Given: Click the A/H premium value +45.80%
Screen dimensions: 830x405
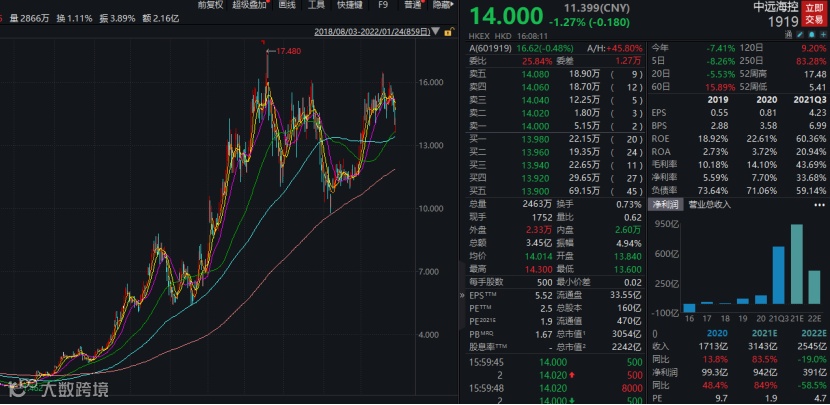Looking at the screenshot, I should point(623,48).
